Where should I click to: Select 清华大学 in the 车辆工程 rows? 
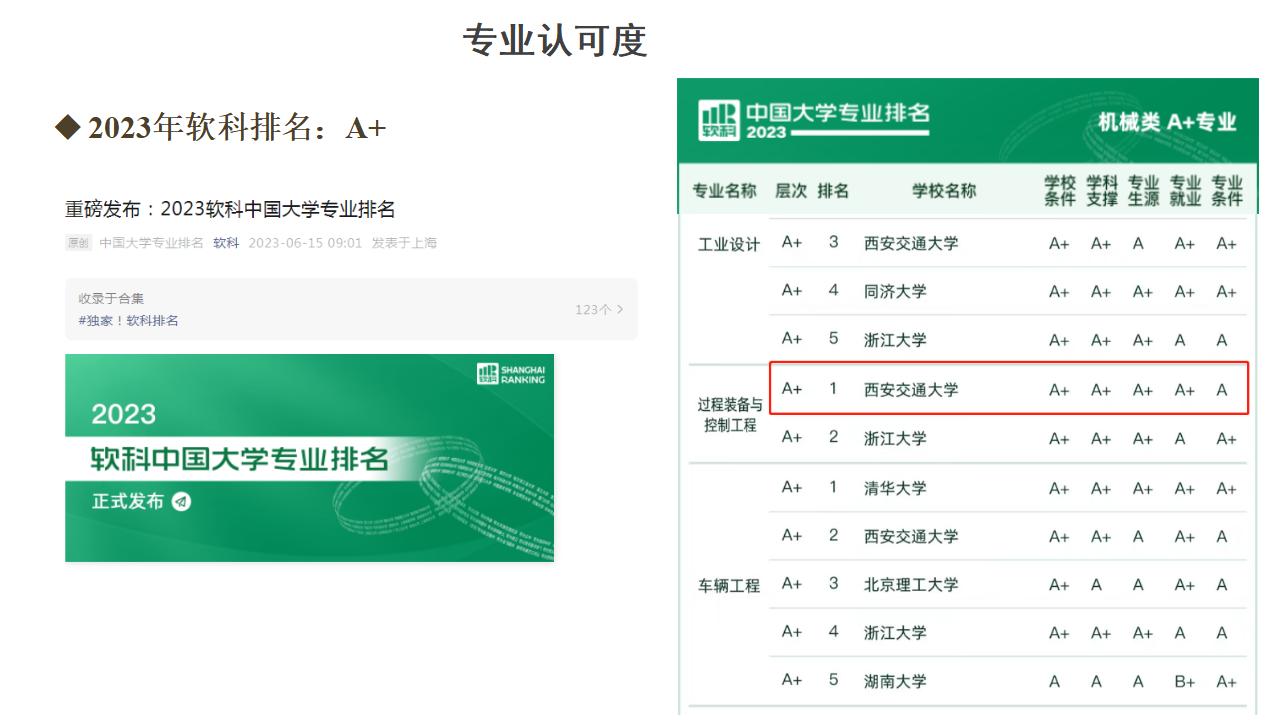895,488
